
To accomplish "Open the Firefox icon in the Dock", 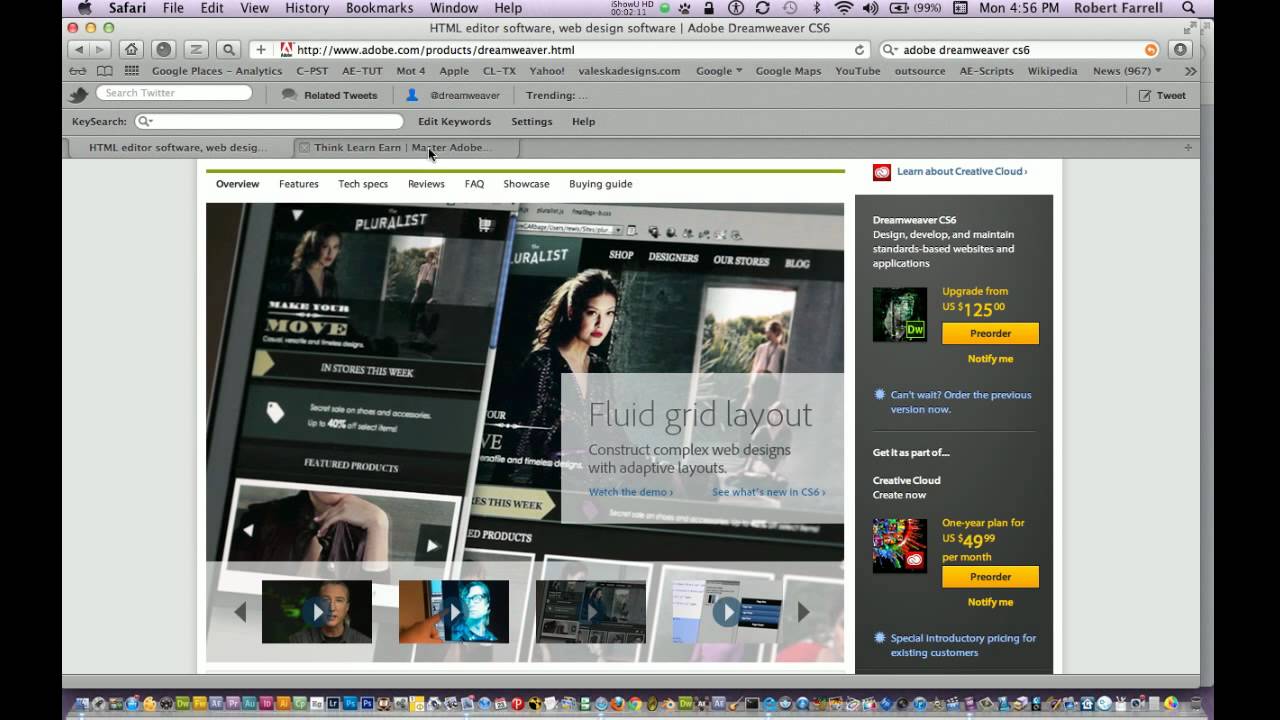I will tap(618, 703).
